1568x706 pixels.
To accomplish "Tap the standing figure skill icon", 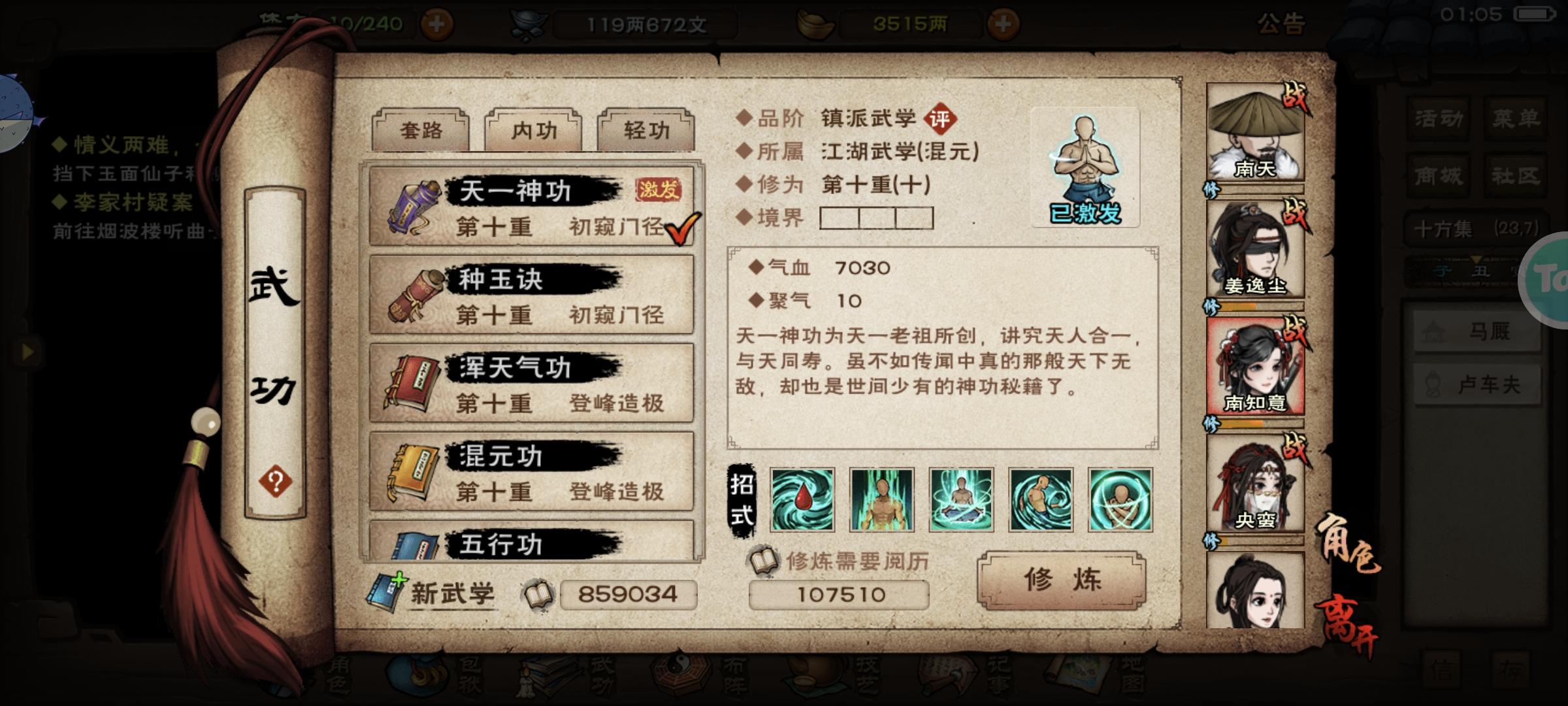I will point(881,499).
